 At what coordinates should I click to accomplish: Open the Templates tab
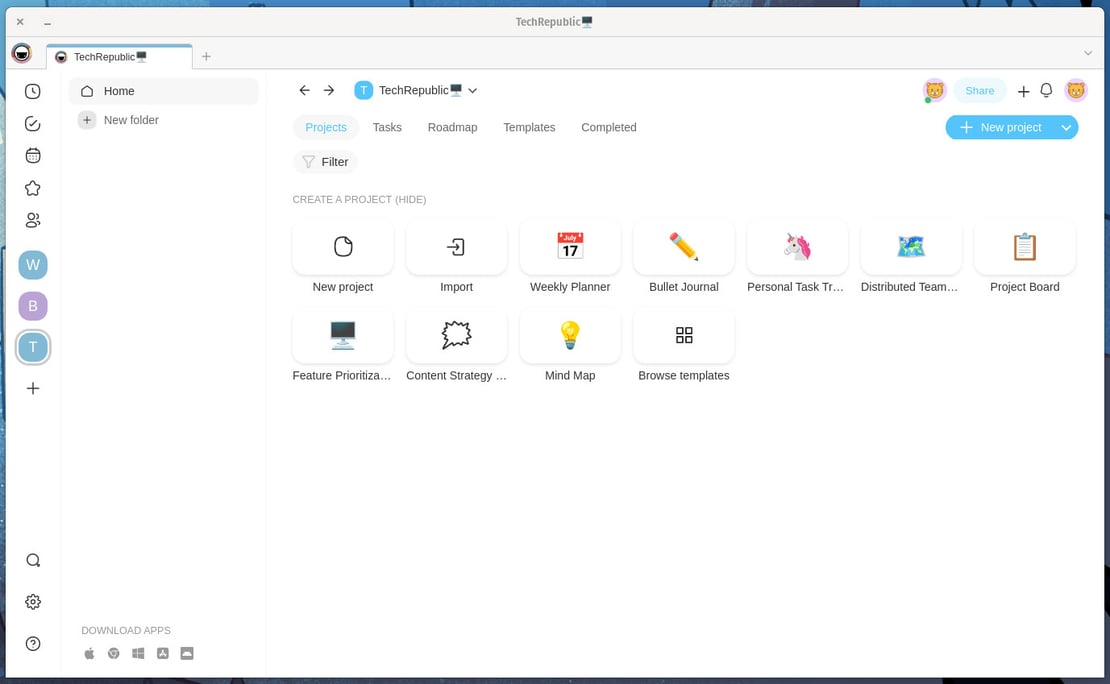point(530,127)
